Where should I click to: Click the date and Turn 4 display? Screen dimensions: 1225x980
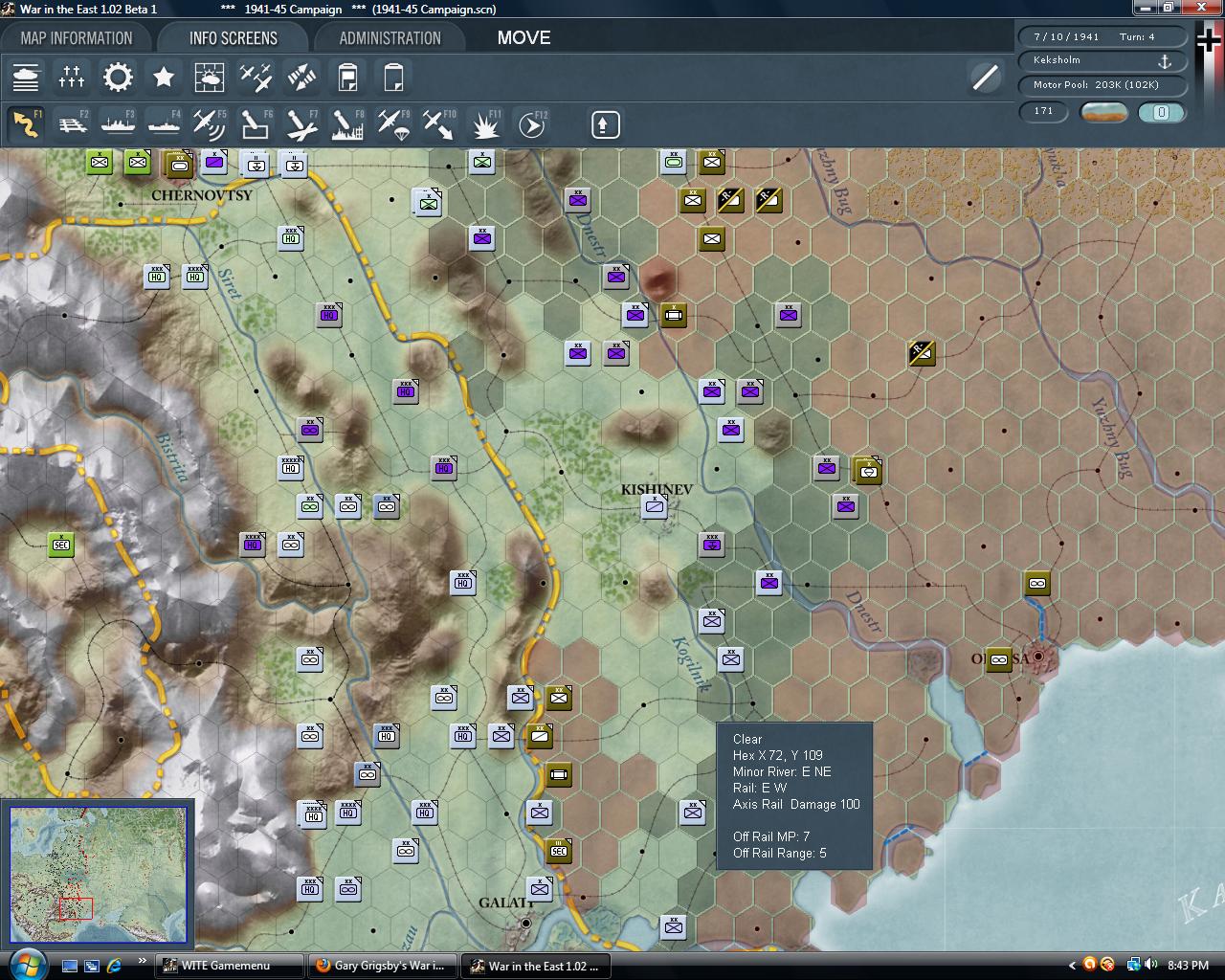click(1102, 36)
